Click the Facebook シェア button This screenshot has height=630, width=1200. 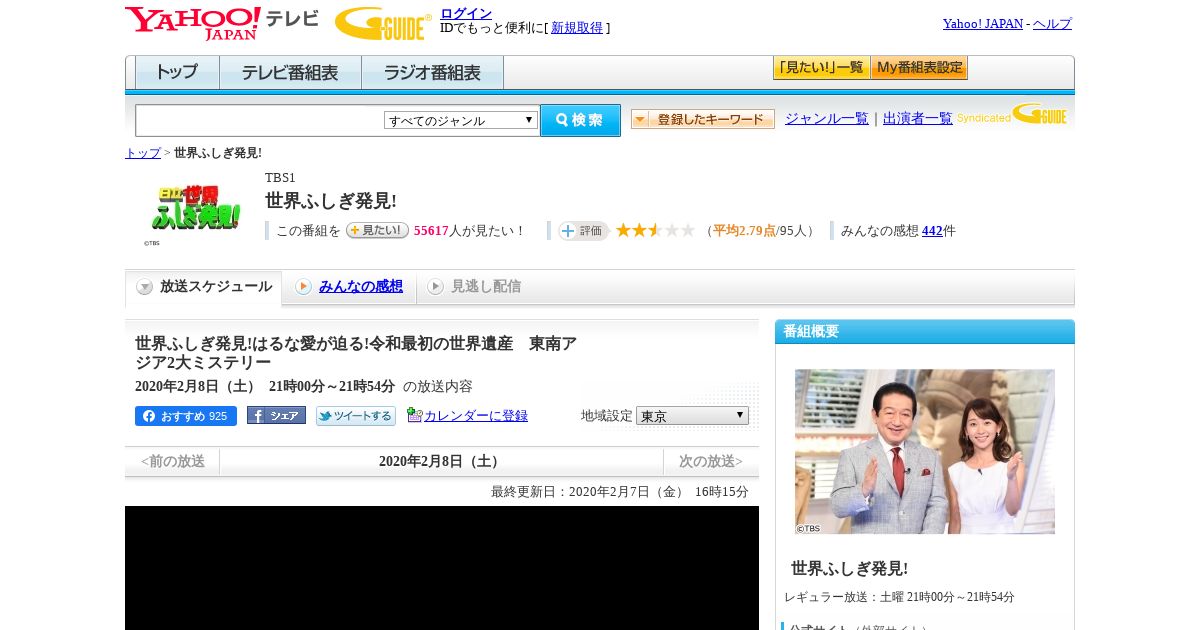pyautogui.click(x=276, y=415)
